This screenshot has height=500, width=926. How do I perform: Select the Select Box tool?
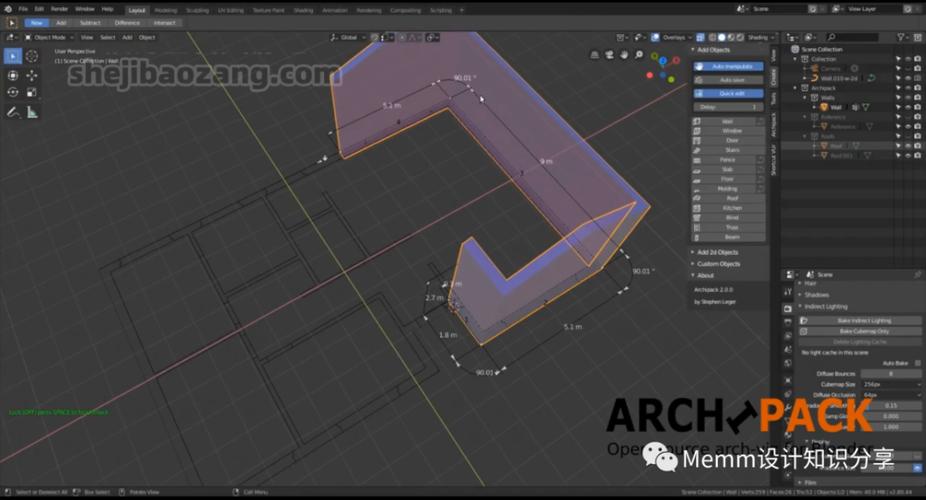coord(13,56)
